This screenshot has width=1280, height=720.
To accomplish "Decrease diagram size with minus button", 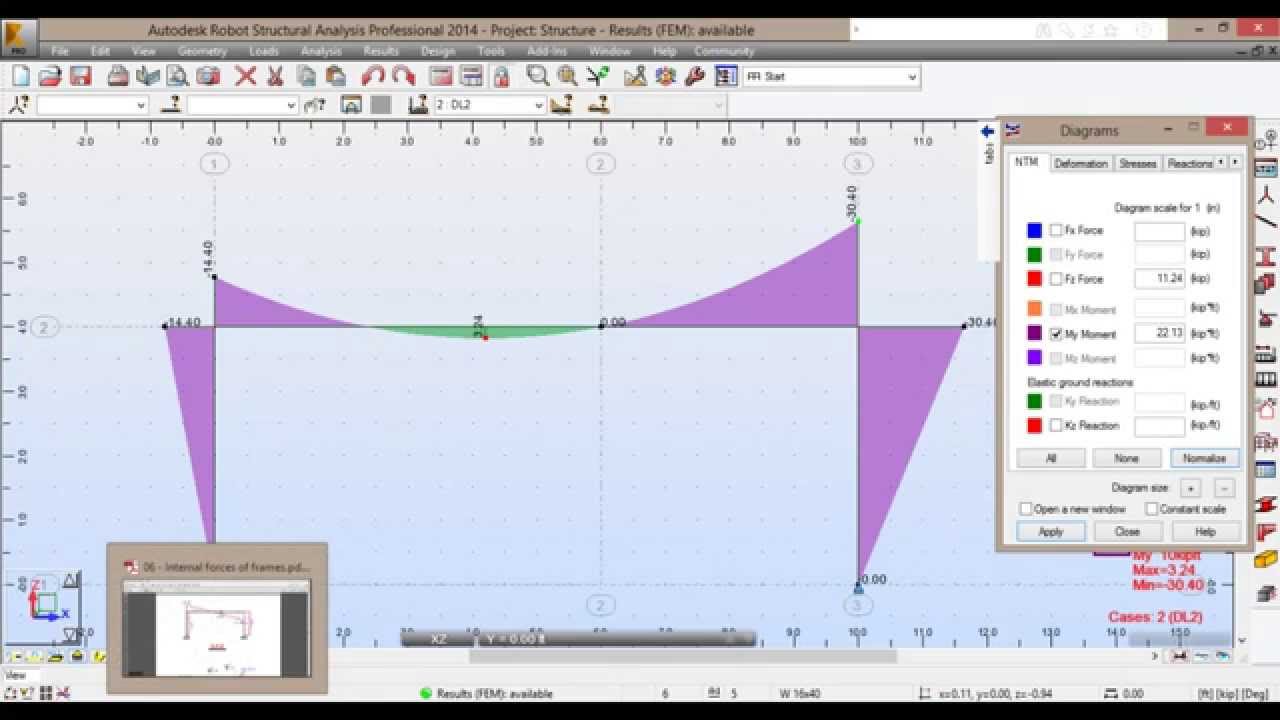I will click(x=1225, y=488).
